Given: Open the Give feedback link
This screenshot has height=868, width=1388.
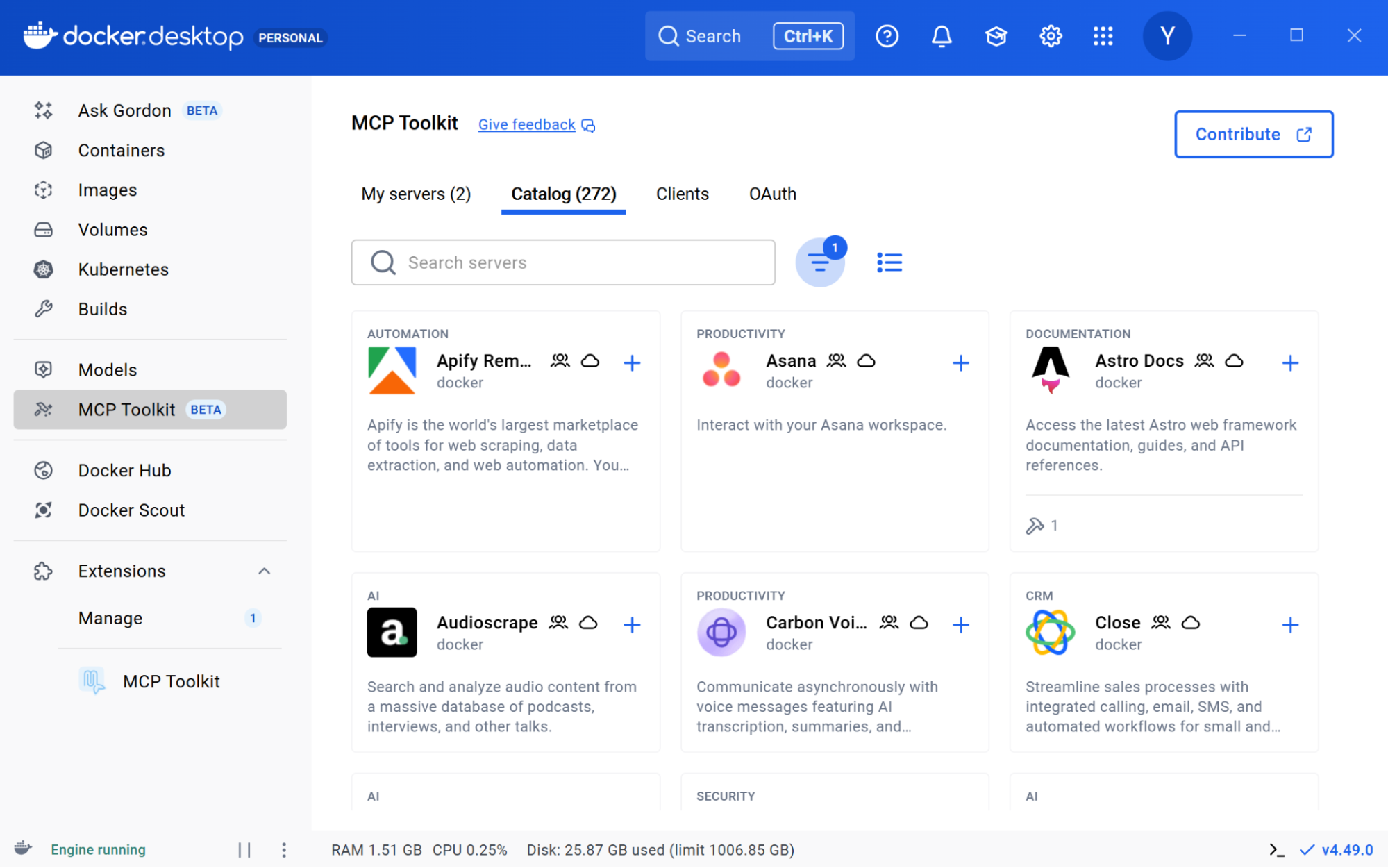Looking at the screenshot, I should tap(526, 124).
